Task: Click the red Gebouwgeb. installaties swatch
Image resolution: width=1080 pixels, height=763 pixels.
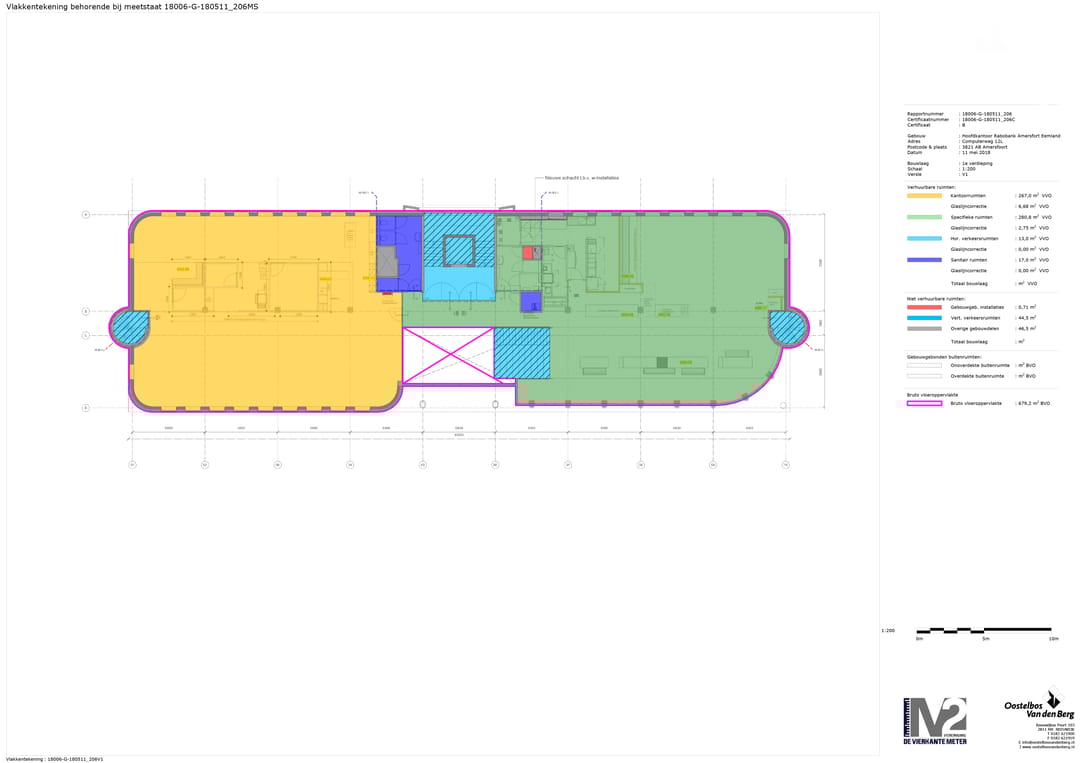Action: click(x=924, y=307)
